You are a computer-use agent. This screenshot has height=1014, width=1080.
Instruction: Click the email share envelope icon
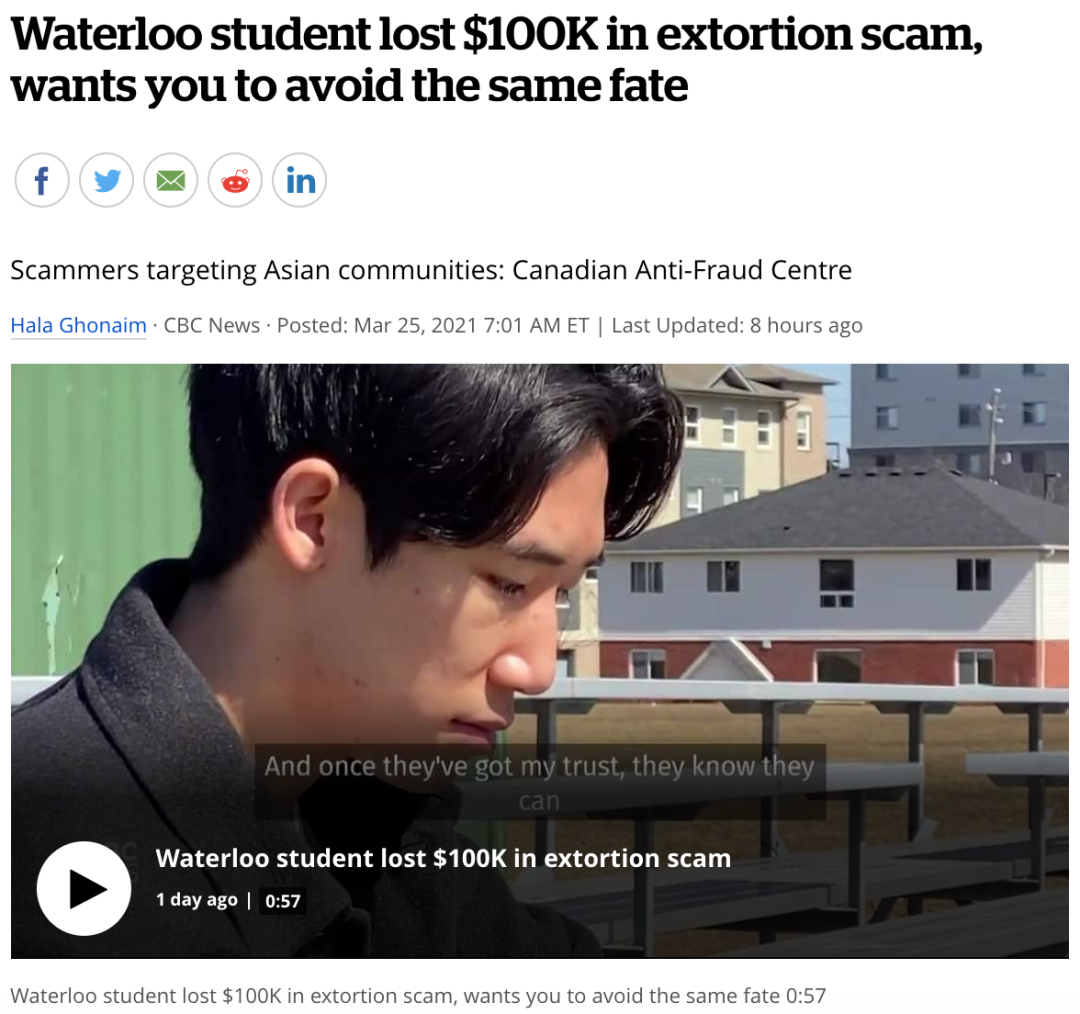(x=171, y=180)
